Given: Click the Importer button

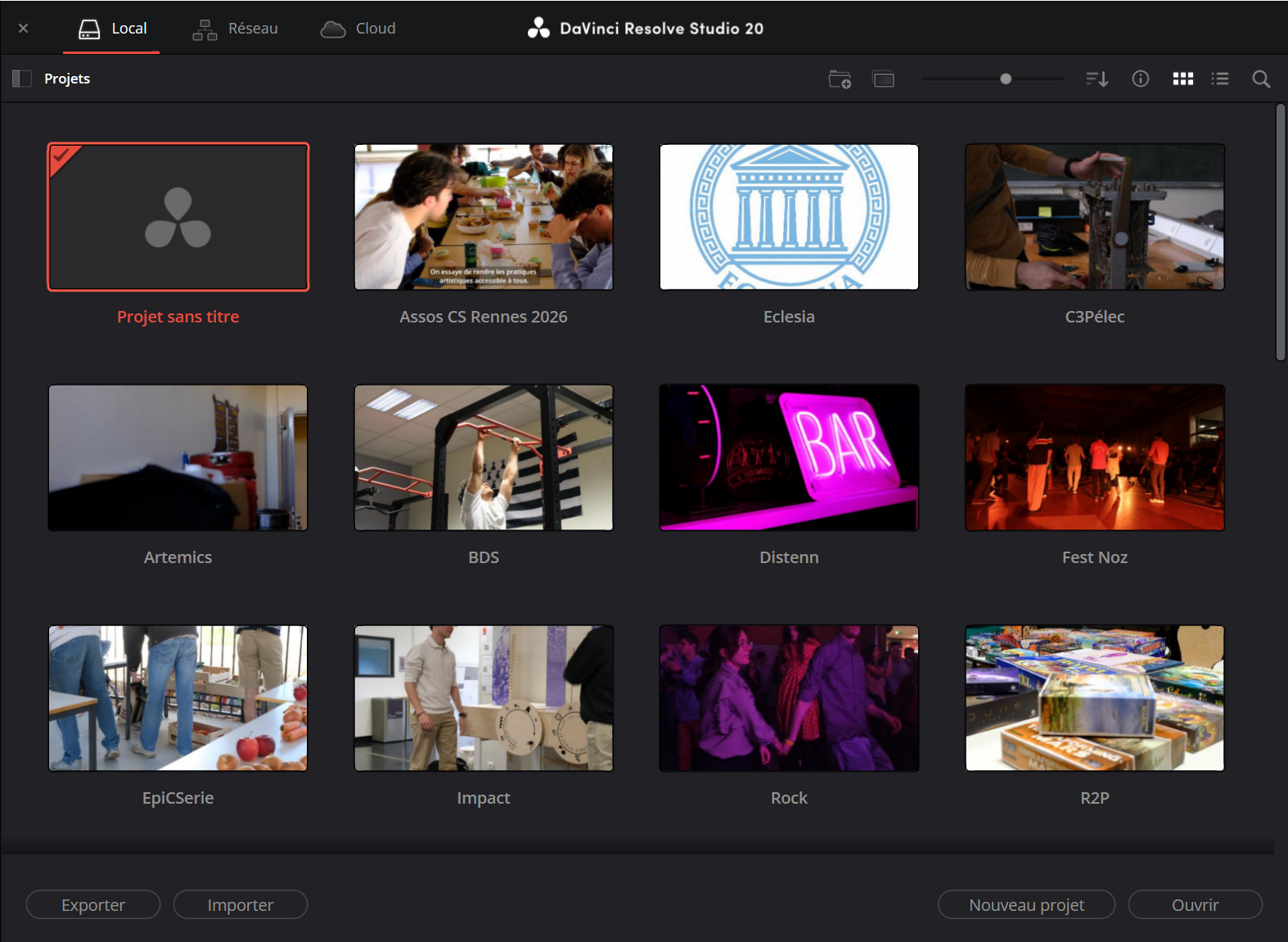Looking at the screenshot, I should click(241, 904).
